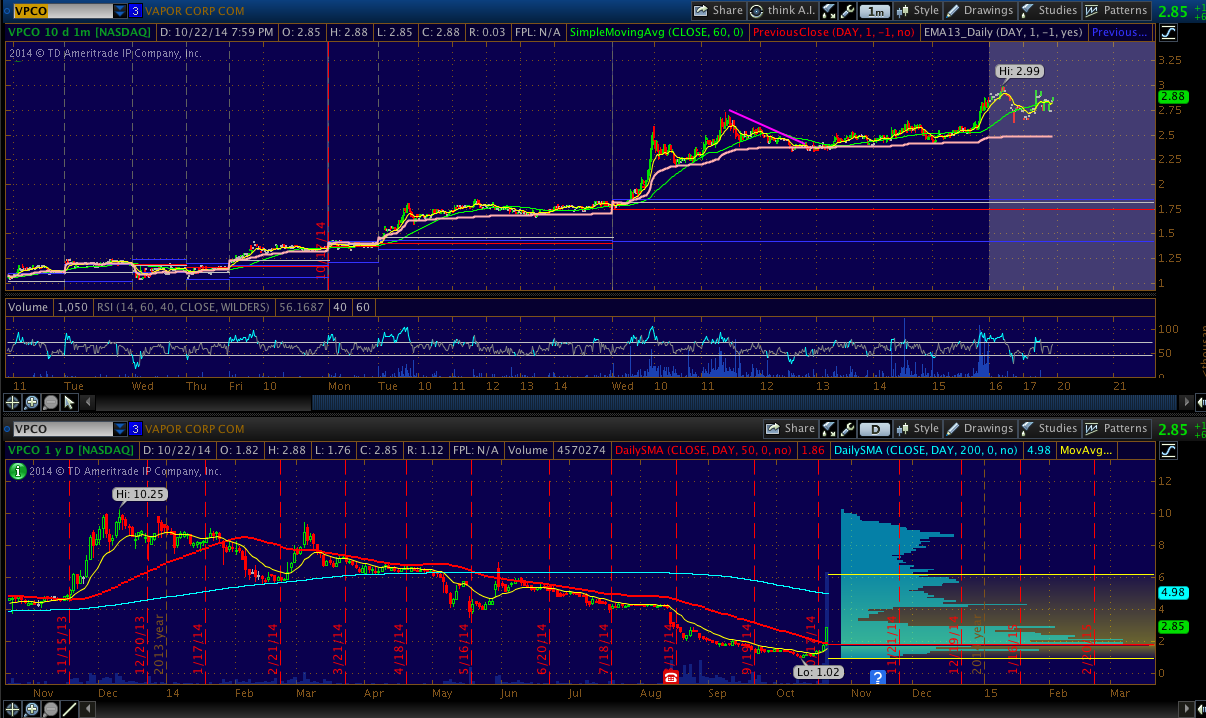Click zoom-in magnifier below upper chart
Image resolution: width=1206 pixels, height=718 pixels.
pyautogui.click(x=32, y=402)
